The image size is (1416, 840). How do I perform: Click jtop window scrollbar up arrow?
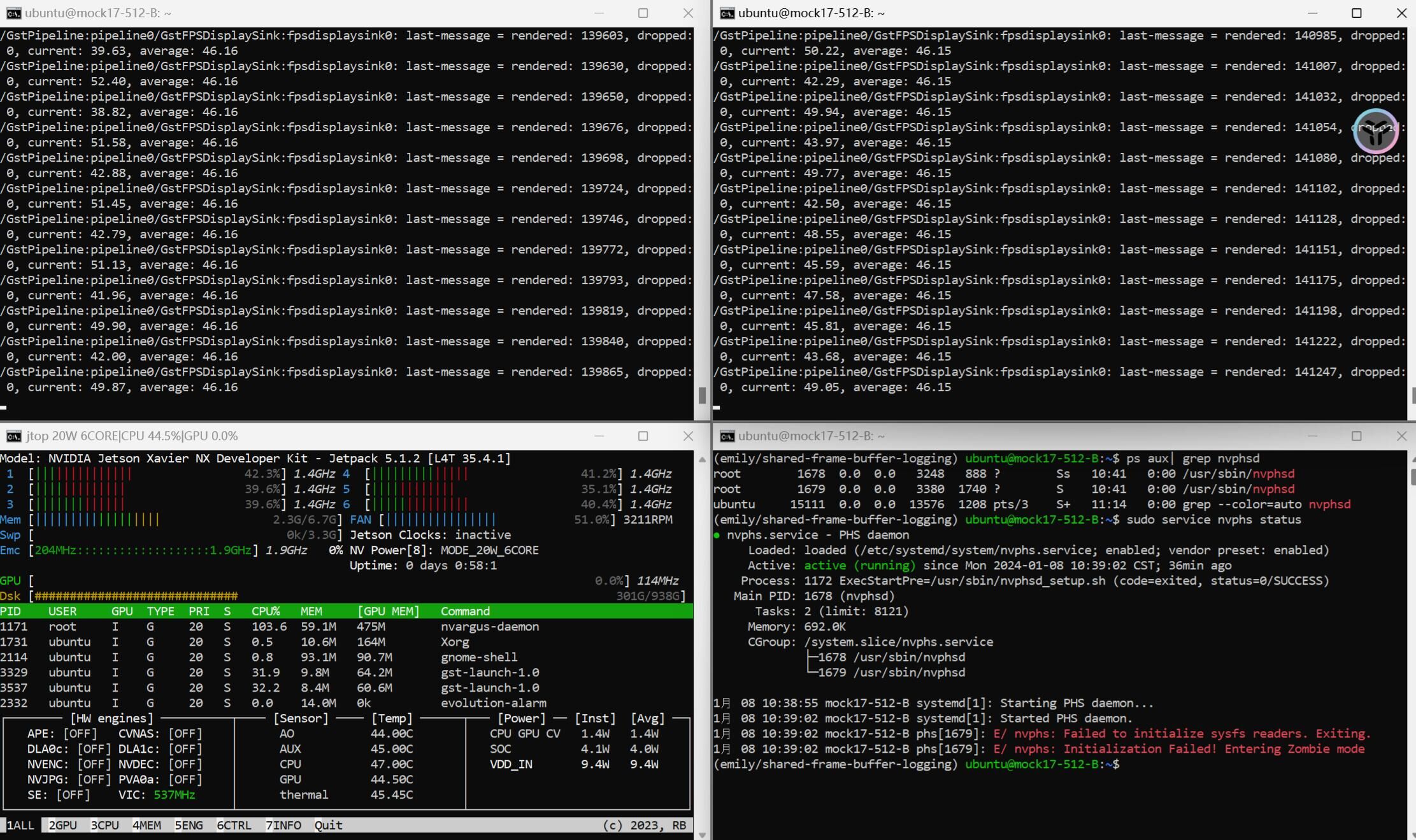point(702,459)
